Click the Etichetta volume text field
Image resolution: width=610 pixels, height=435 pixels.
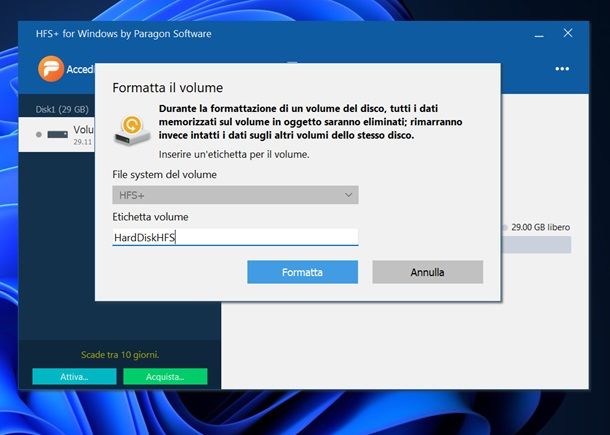[x=235, y=237]
